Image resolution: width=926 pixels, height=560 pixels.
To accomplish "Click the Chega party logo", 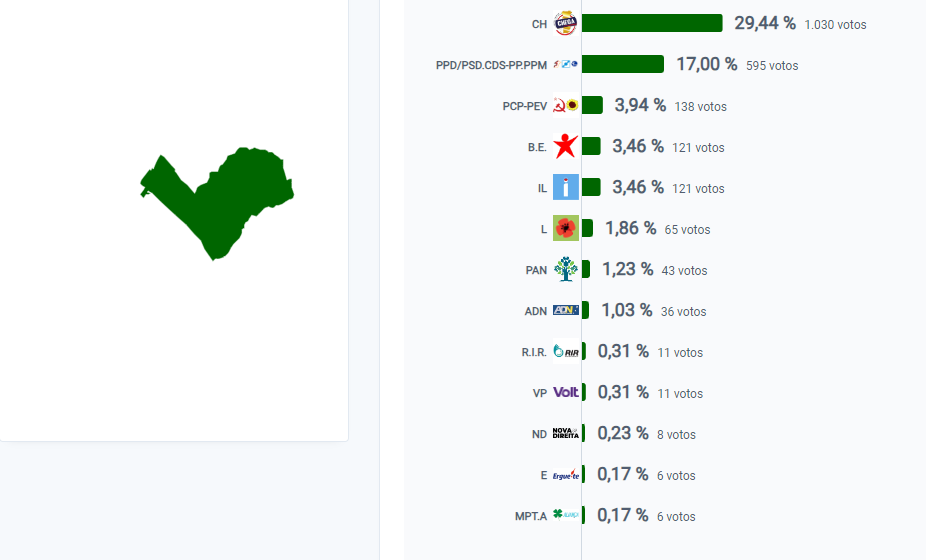I will click(565, 24).
